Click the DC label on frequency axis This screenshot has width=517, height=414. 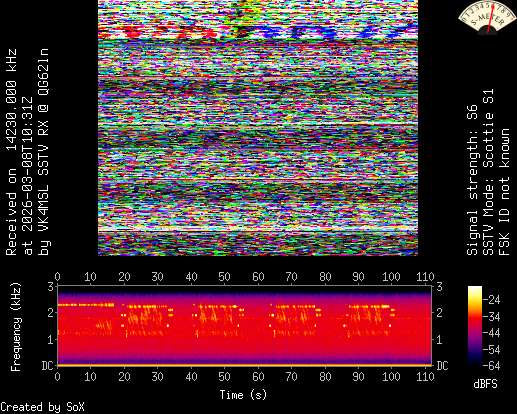(47, 366)
